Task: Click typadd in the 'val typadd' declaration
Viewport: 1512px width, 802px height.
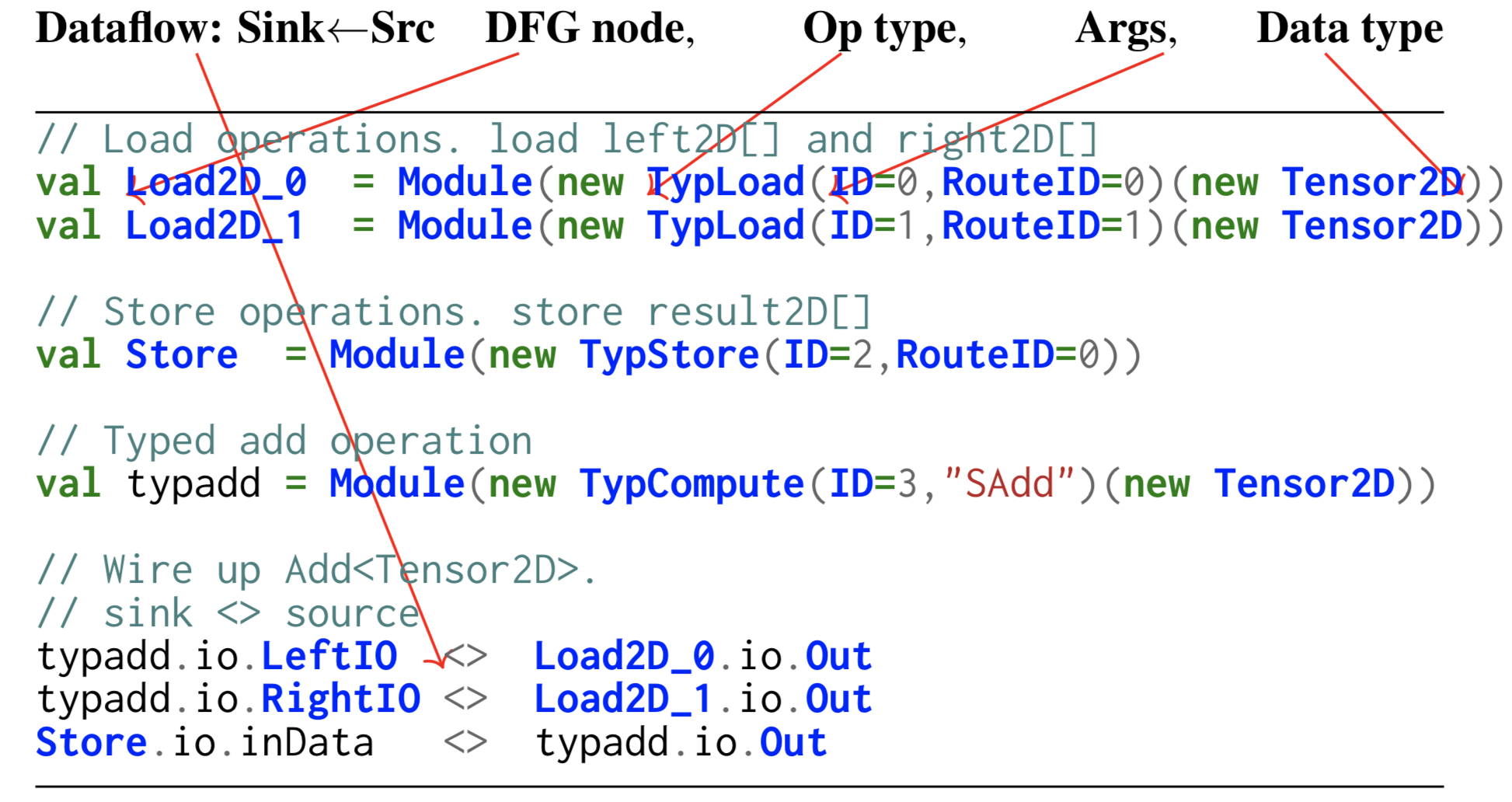Action: tap(193, 486)
